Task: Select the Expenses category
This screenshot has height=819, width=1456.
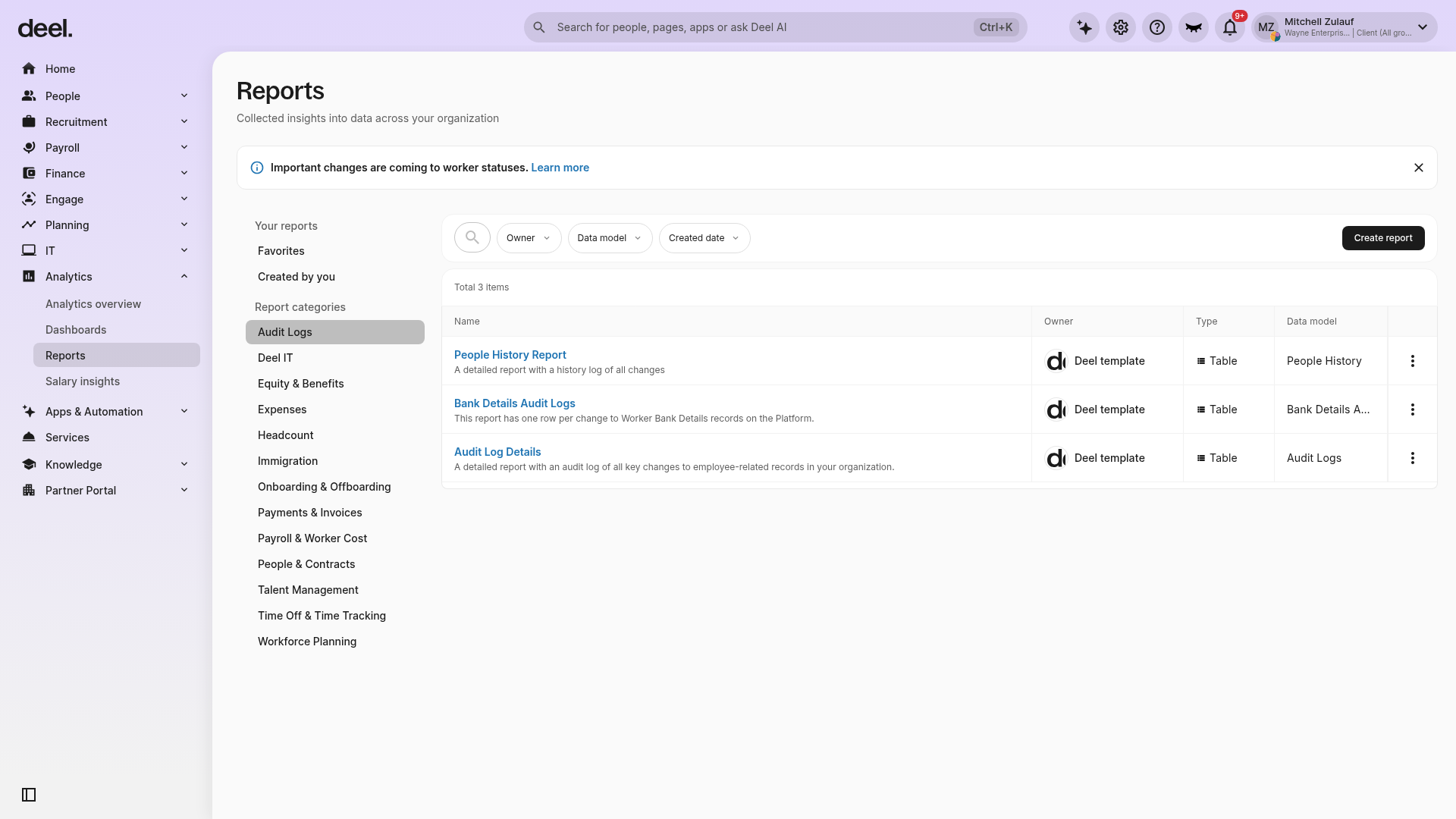Action: (x=335, y=409)
